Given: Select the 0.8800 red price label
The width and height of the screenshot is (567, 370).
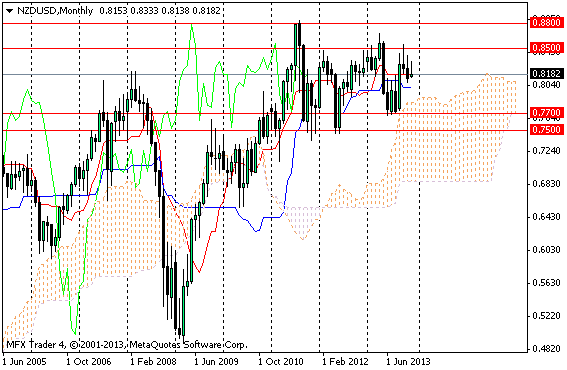Looking at the screenshot, I should (546, 23).
